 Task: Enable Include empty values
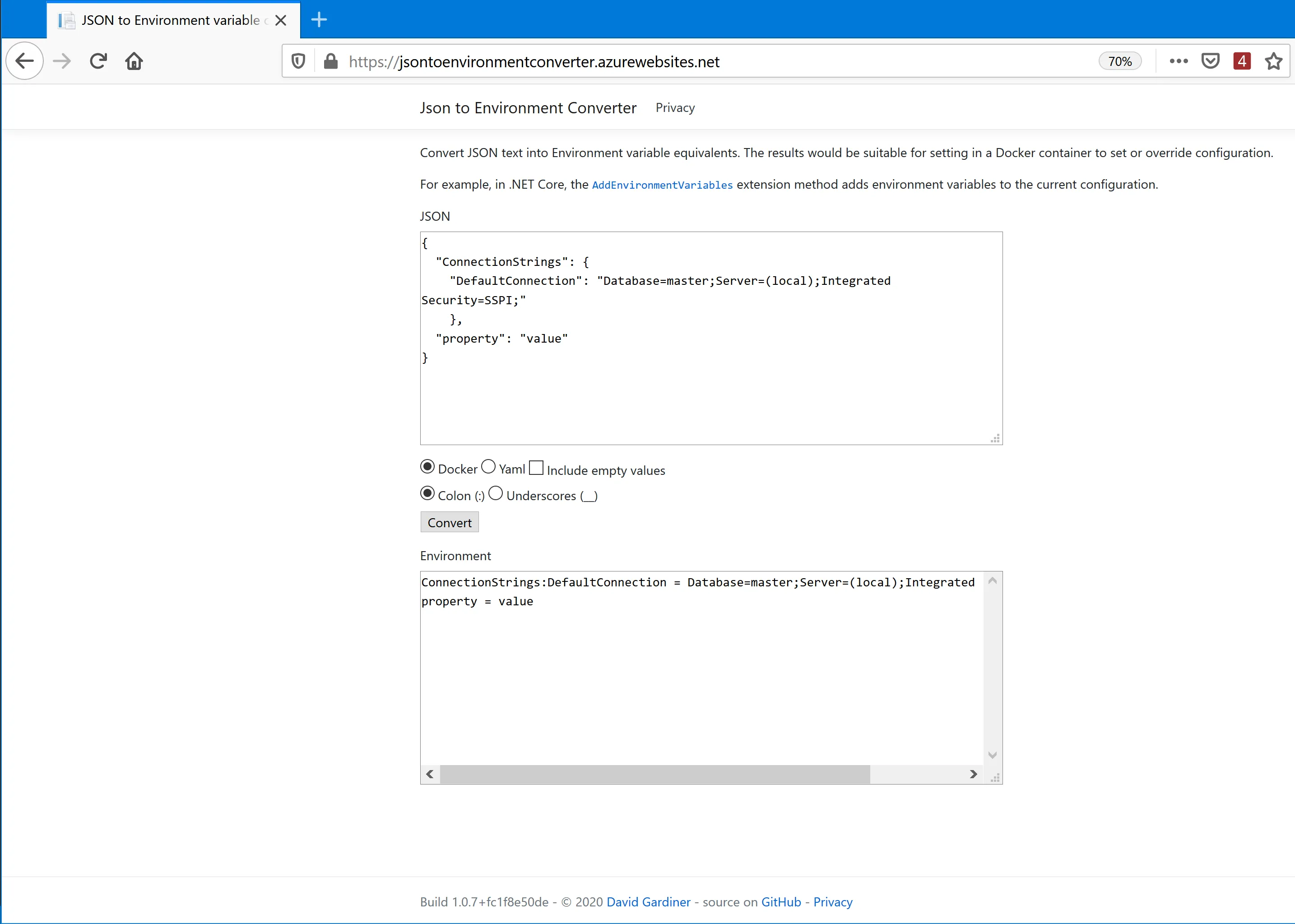[537, 467]
